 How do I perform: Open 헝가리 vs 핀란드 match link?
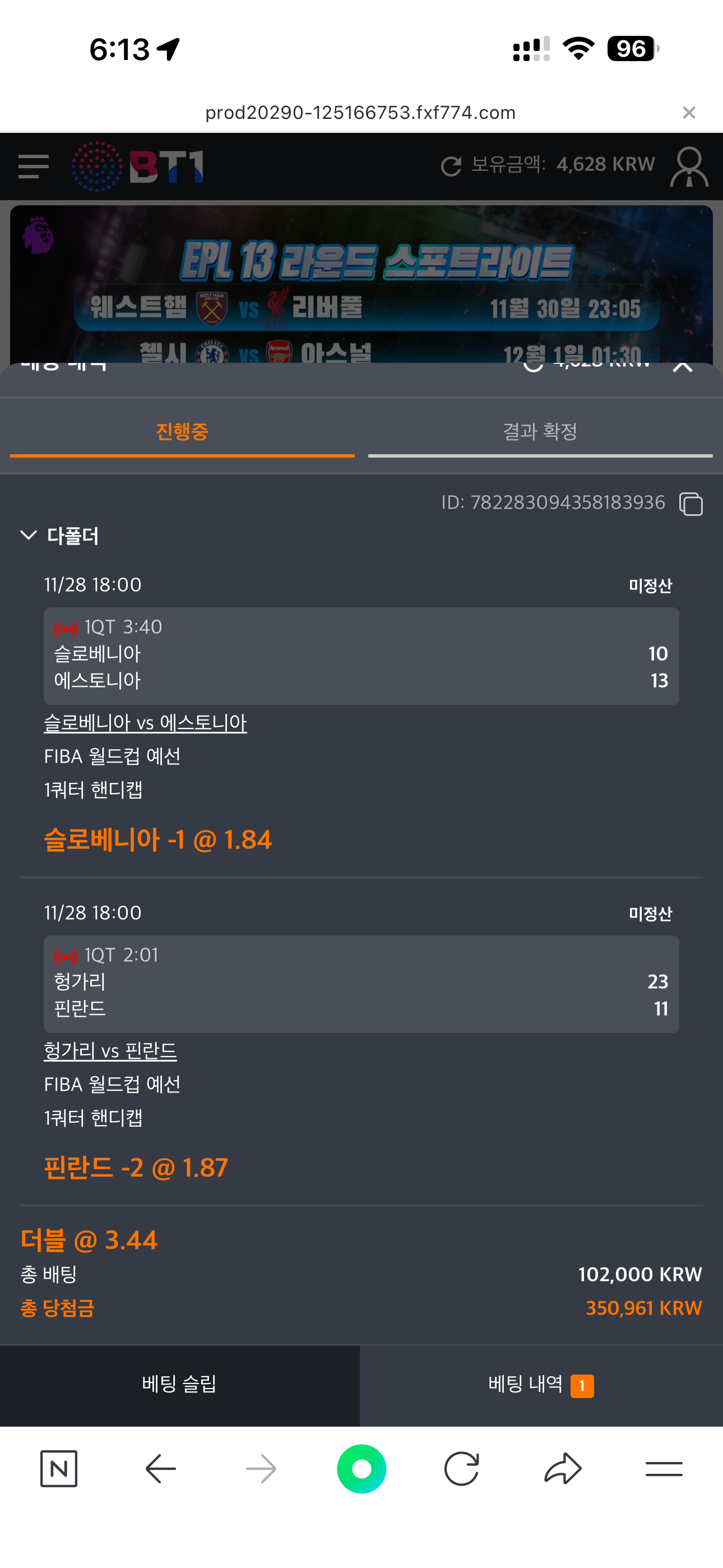click(110, 1051)
